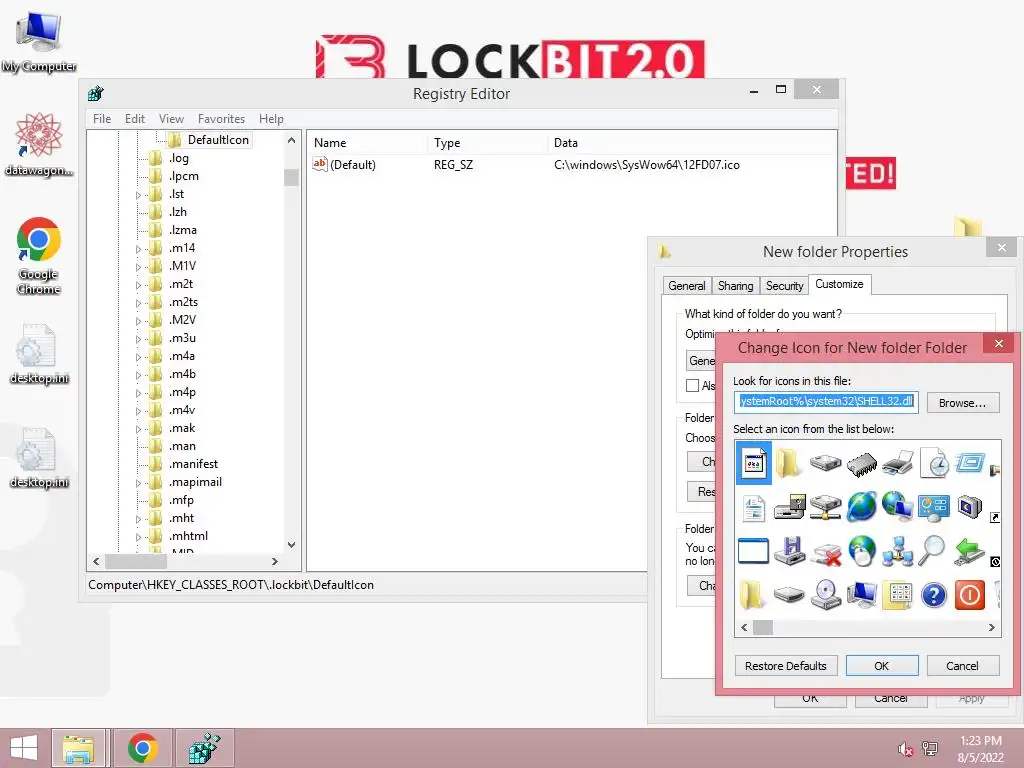This screenshot has width=1024, height=768.
Task: Click Registry Editor title bar cube icon
Action: tap(96, 93)
